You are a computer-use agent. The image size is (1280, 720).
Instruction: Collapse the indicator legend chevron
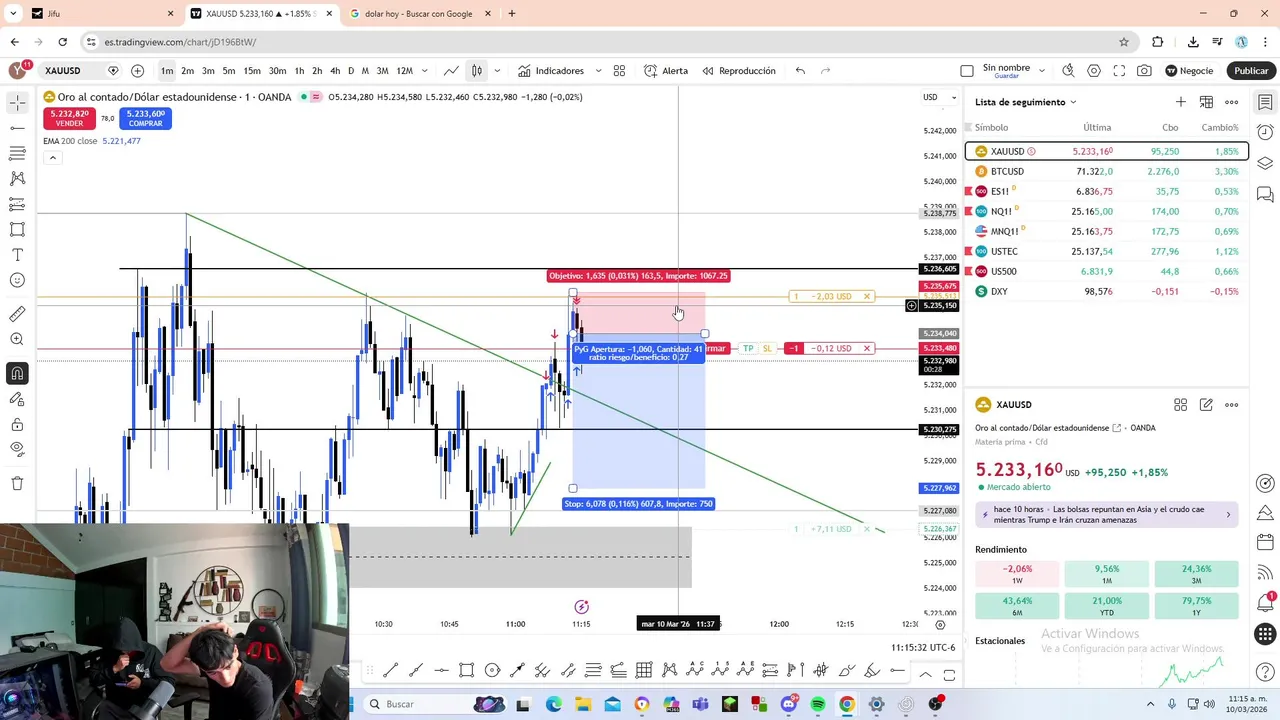tap(52, 158)
